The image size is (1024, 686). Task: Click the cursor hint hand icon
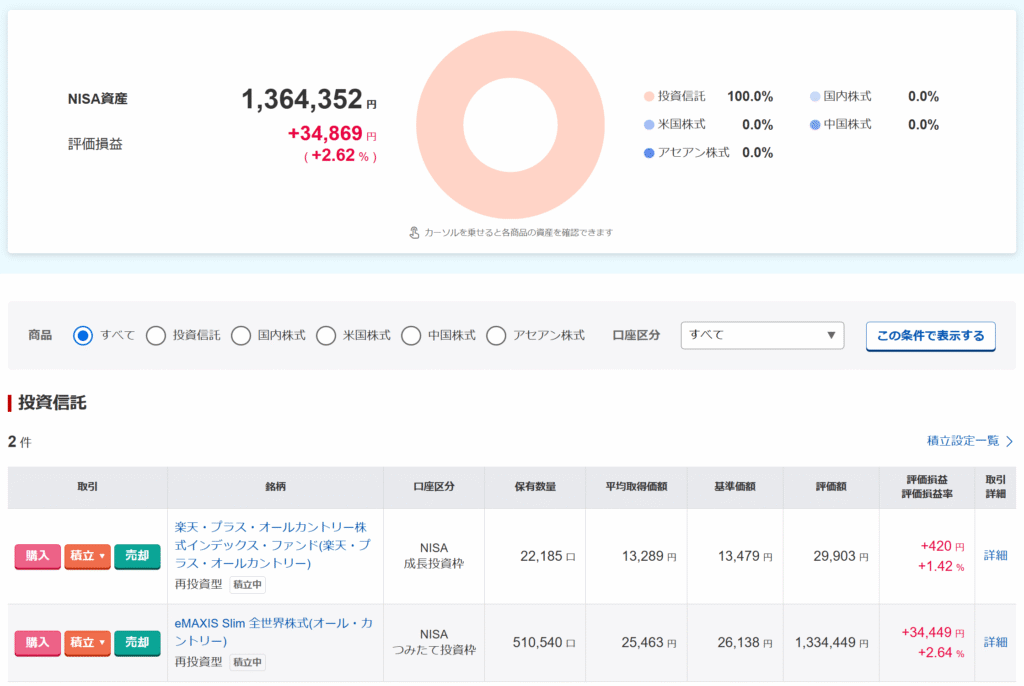click(414, 233)
